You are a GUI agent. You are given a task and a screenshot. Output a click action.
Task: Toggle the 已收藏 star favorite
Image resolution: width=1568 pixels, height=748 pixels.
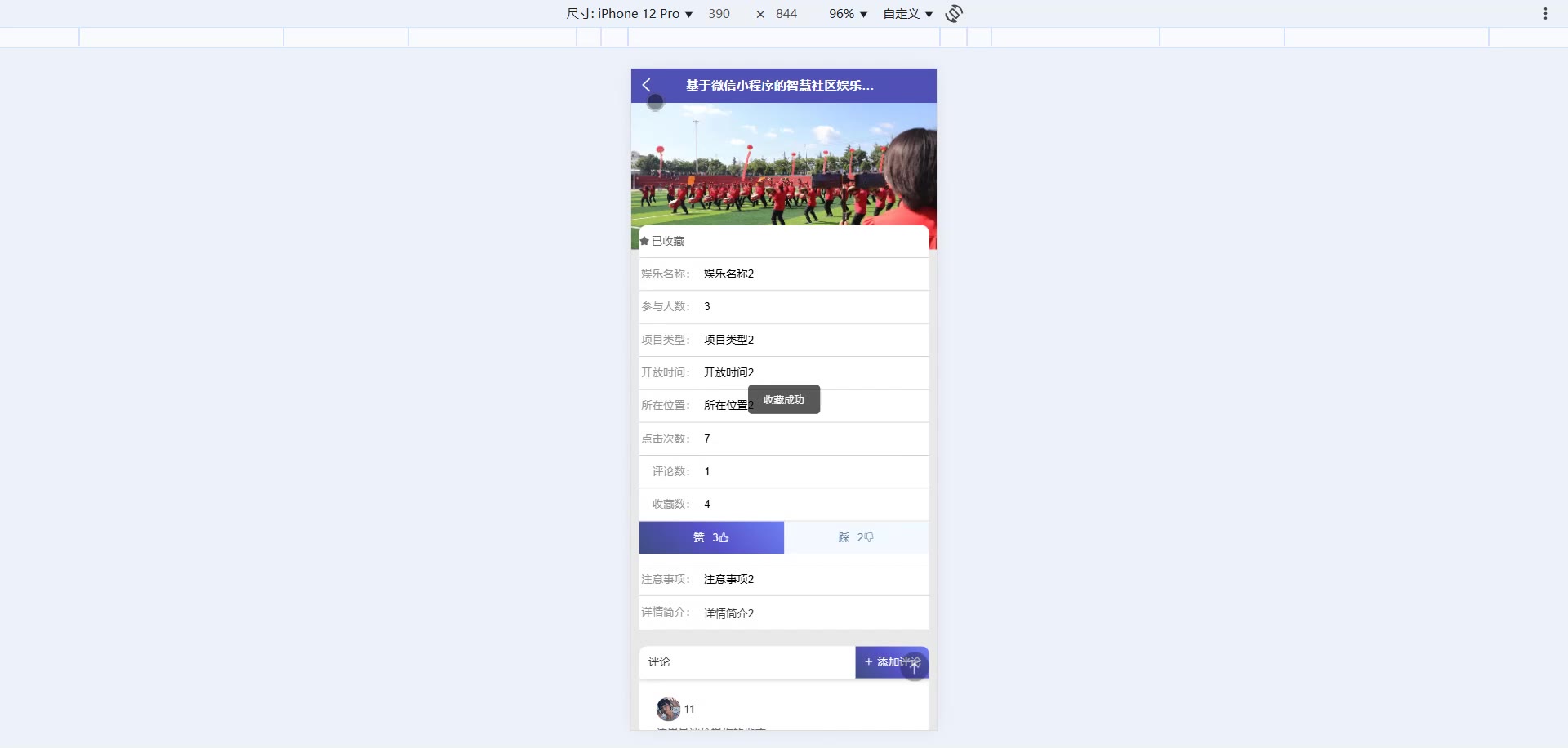point(662,241)
